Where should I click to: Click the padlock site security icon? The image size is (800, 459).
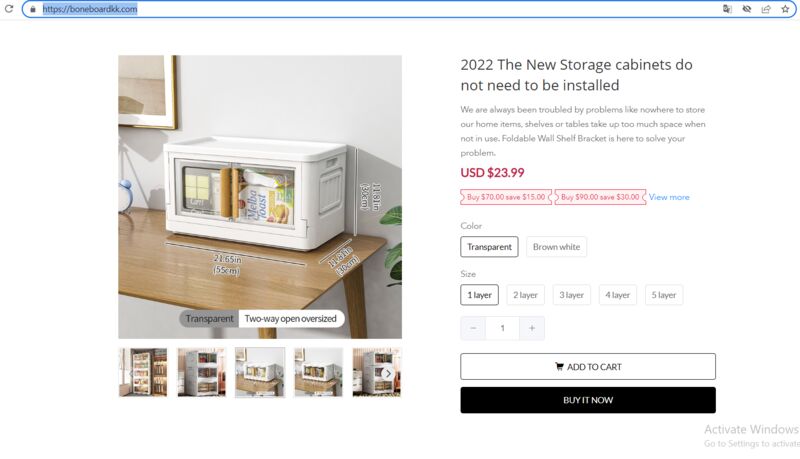tap(33, 9)
